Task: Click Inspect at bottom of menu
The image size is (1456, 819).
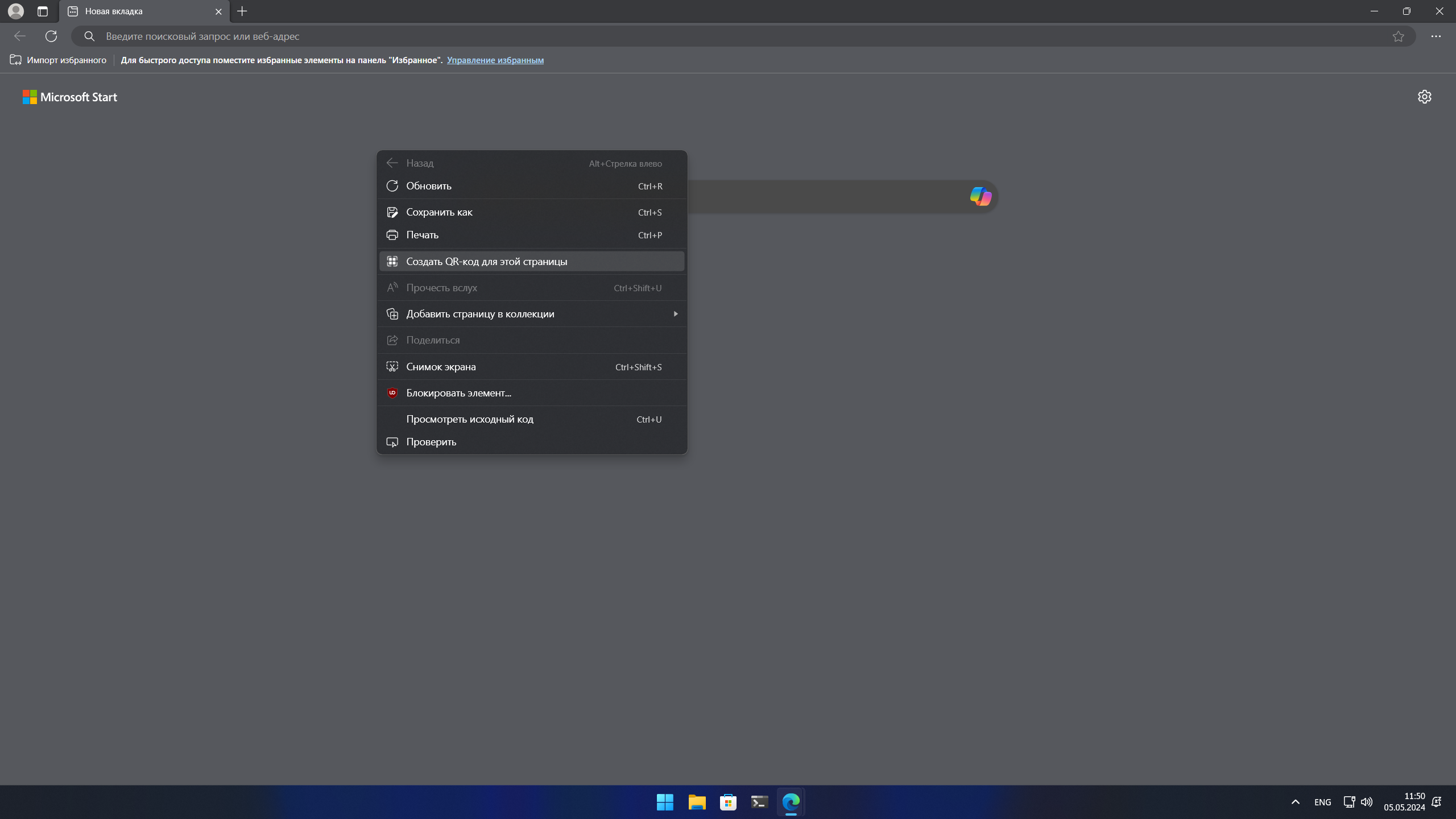Action: coord(431,442)
